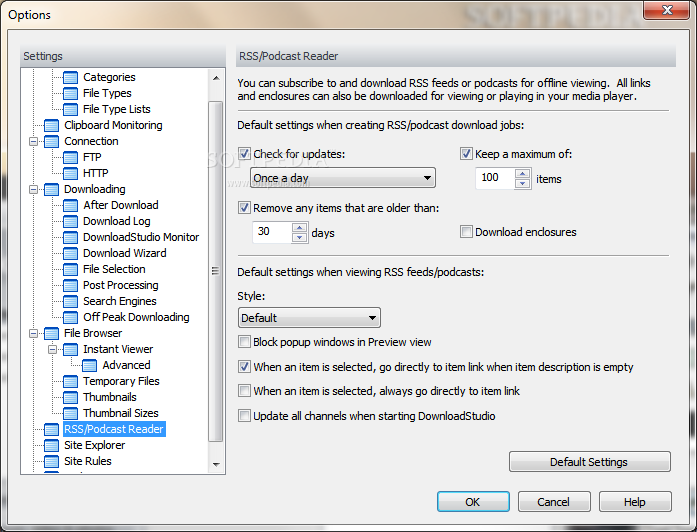Click the DownloadStudio Monitor page icon

(x=70, y=237)
